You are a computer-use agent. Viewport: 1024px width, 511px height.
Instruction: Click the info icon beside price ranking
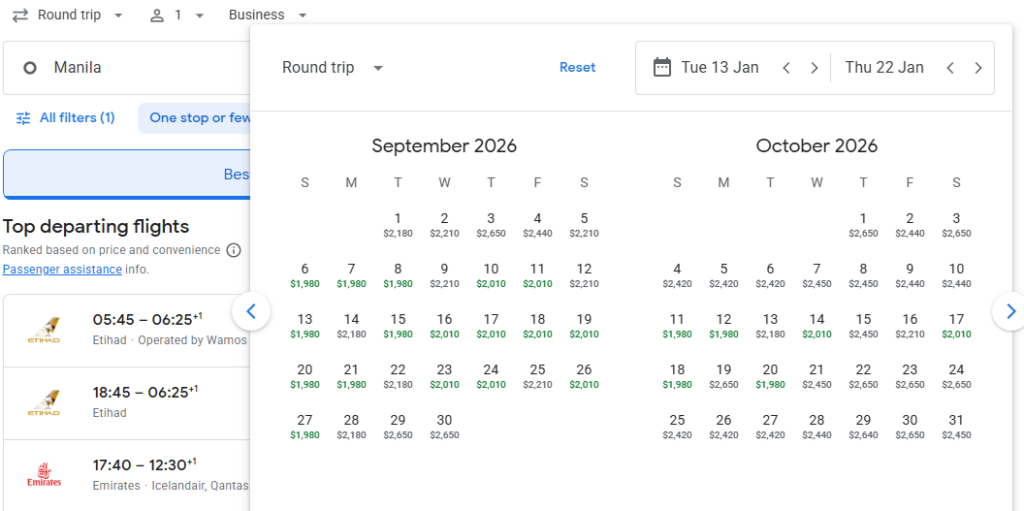[x=233, y=250]
